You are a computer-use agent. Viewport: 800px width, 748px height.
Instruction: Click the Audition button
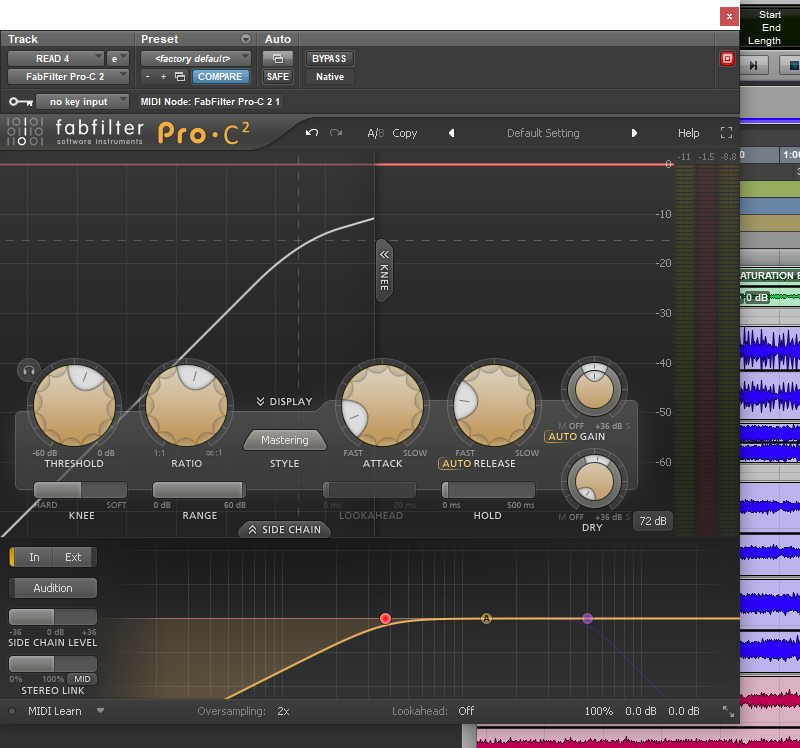pyautogui.click(x=53, y=588)
